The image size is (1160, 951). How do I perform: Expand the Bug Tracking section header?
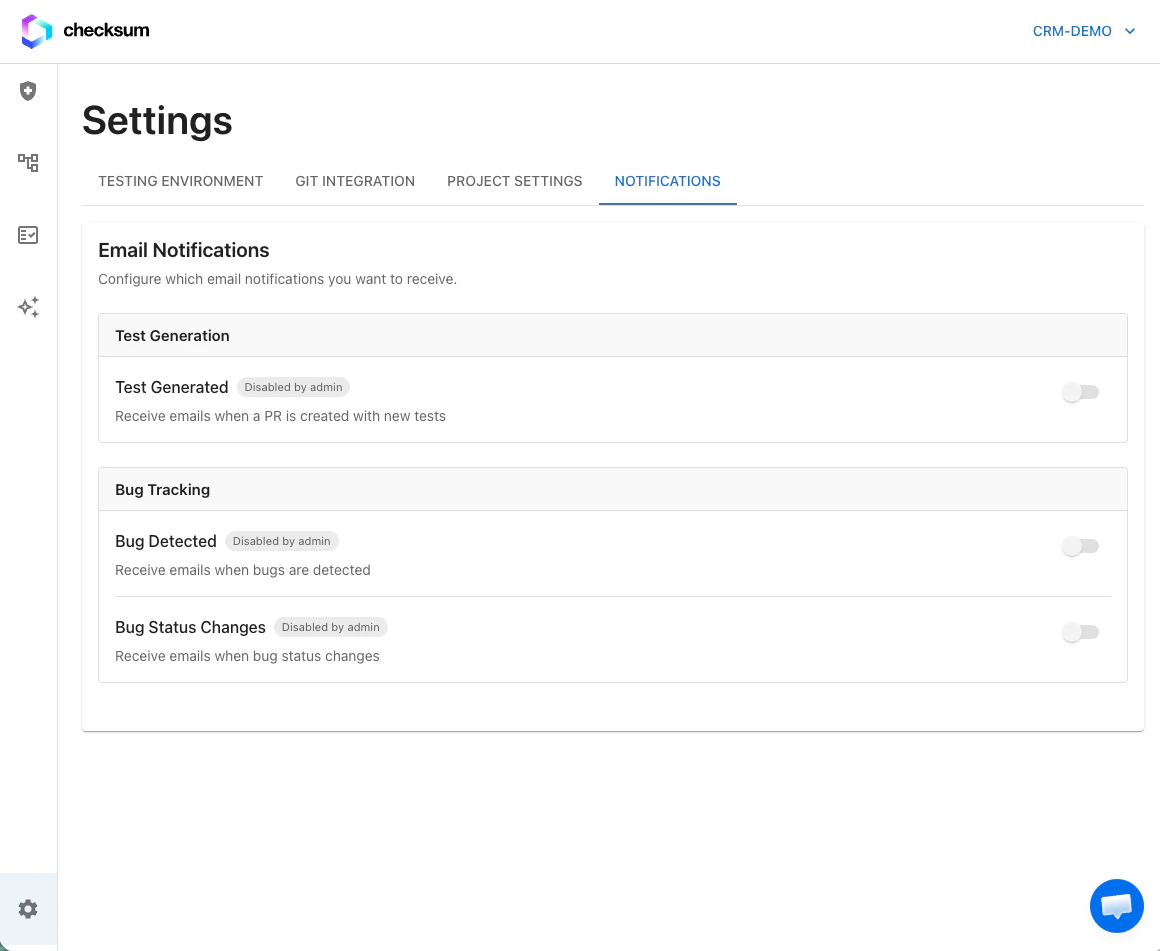[162, 489]
